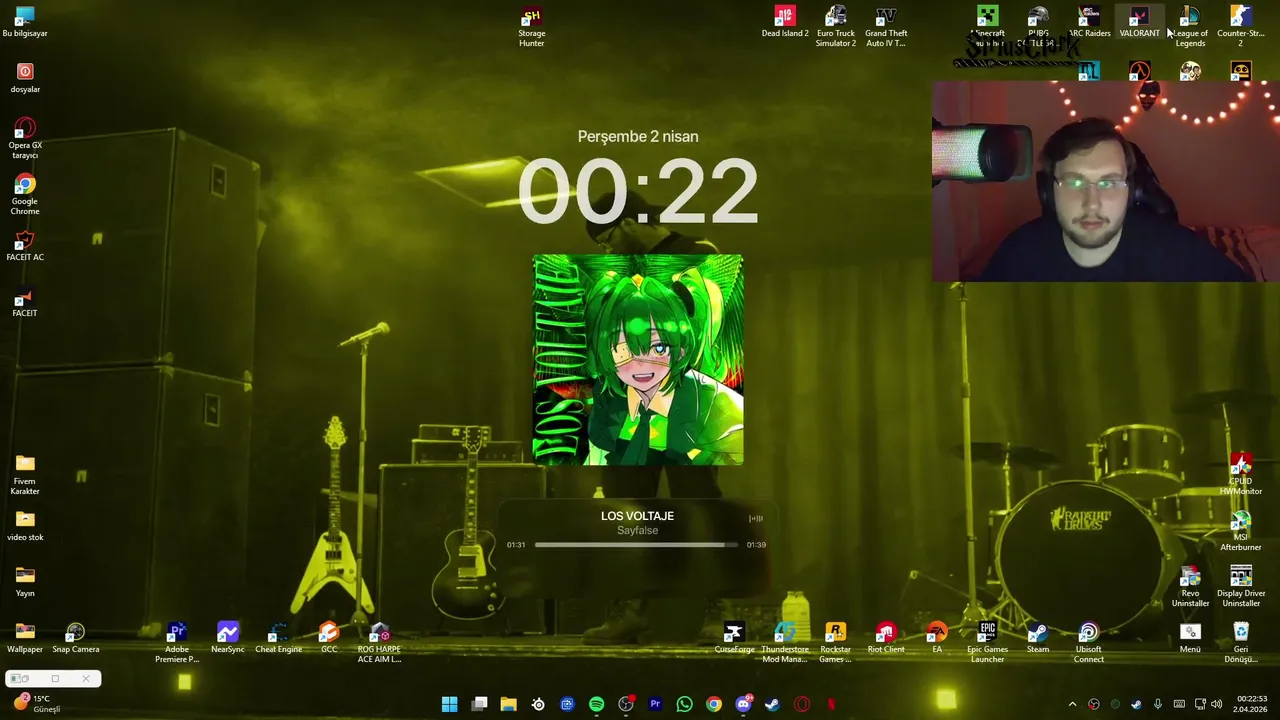Open Bu bilgisayar desktop icon
Viewport: 1280px width, 720px height.
tap(25, 22)
